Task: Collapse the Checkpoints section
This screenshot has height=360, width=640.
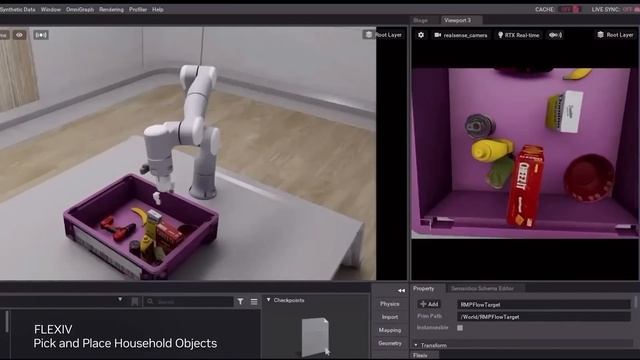Action: pos(268,300)
